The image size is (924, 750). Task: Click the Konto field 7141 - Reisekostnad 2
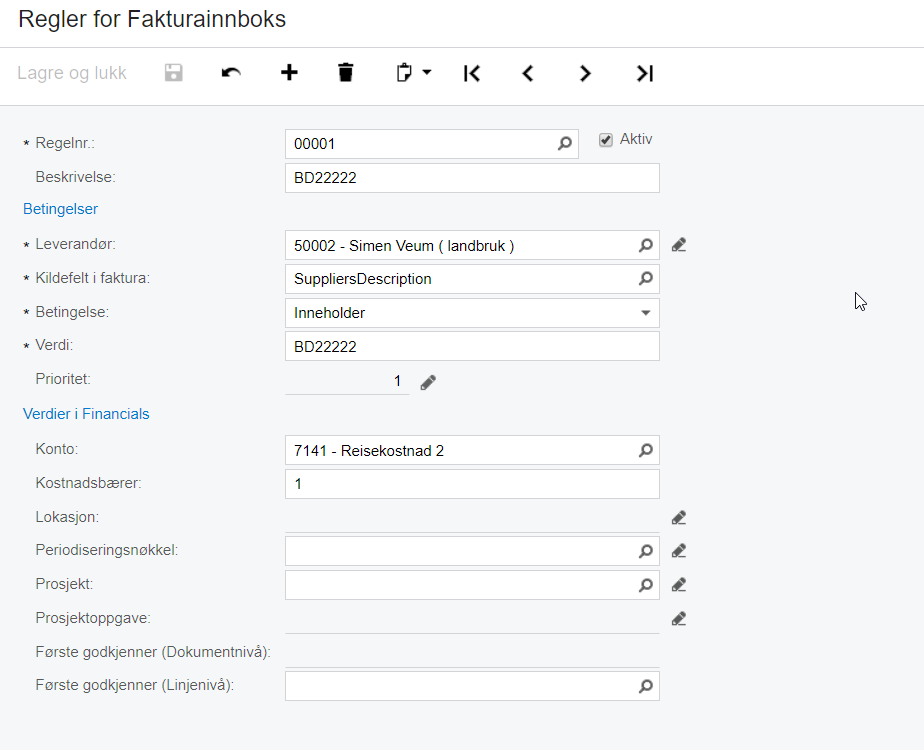pyautogui.click(x=472, y=451)
